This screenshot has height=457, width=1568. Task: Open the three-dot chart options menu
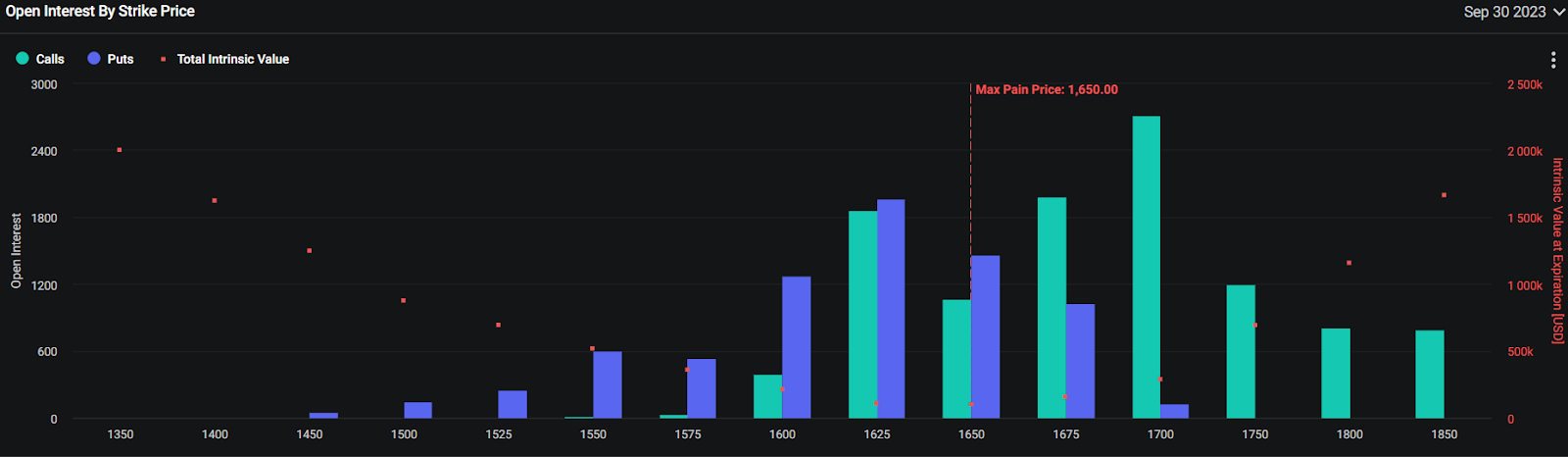click(x=1553, y=60)
